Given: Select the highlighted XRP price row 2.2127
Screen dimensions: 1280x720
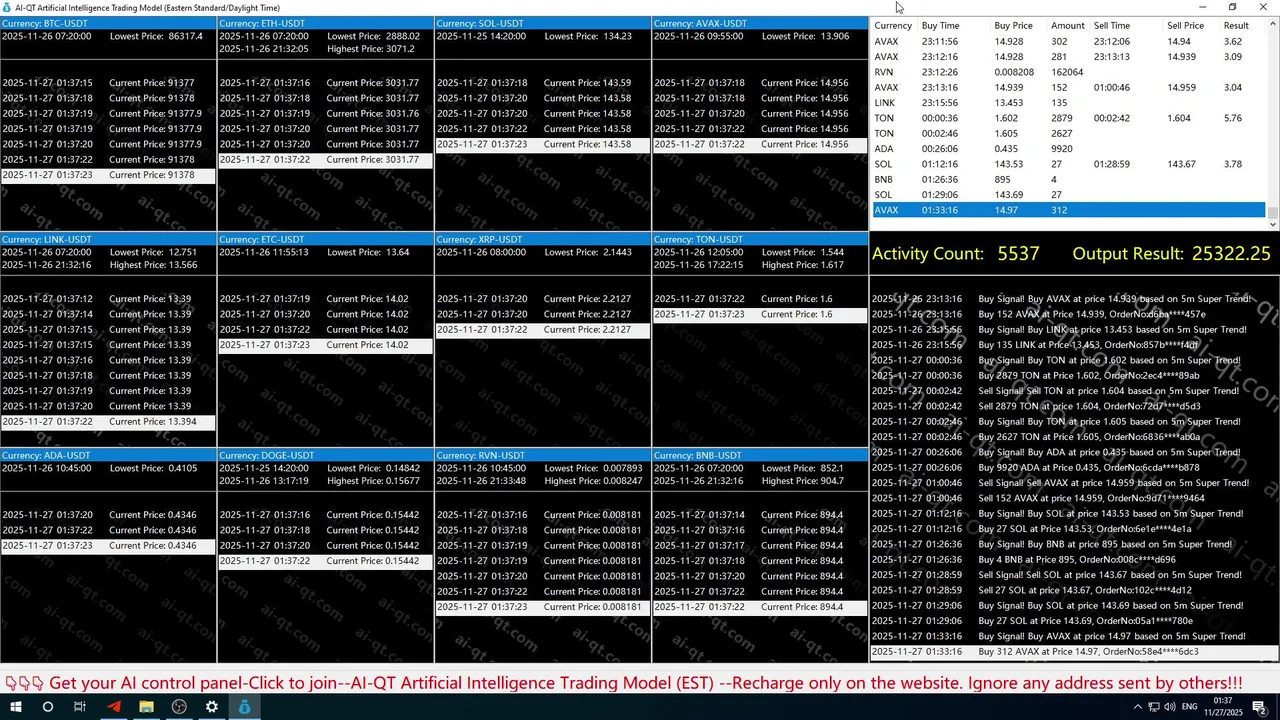Looking at the screenshot, I should 543,330.
